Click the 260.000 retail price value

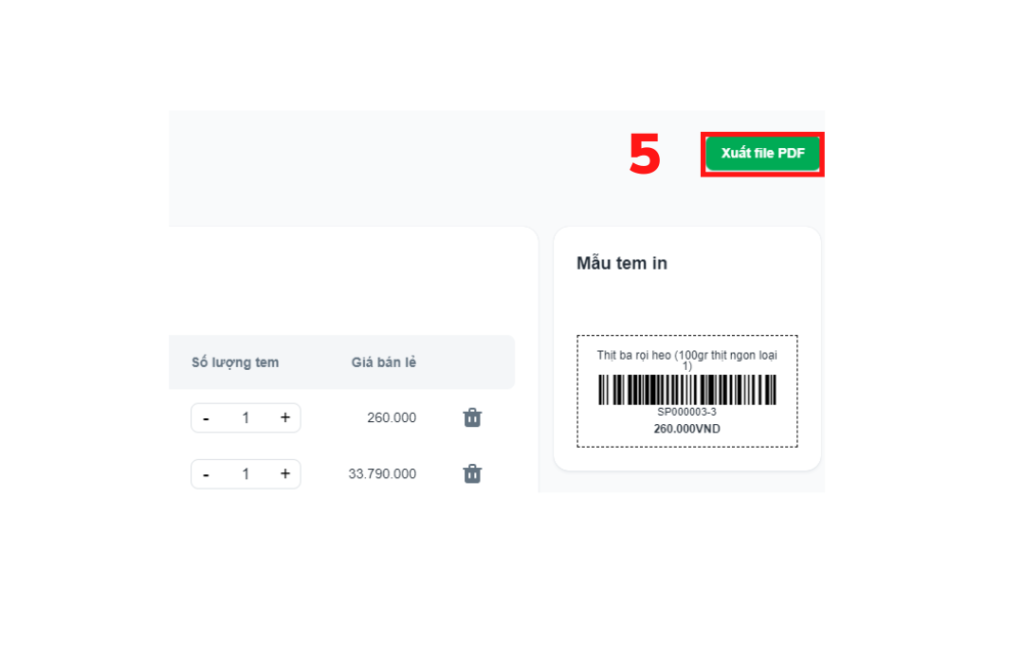391,418
